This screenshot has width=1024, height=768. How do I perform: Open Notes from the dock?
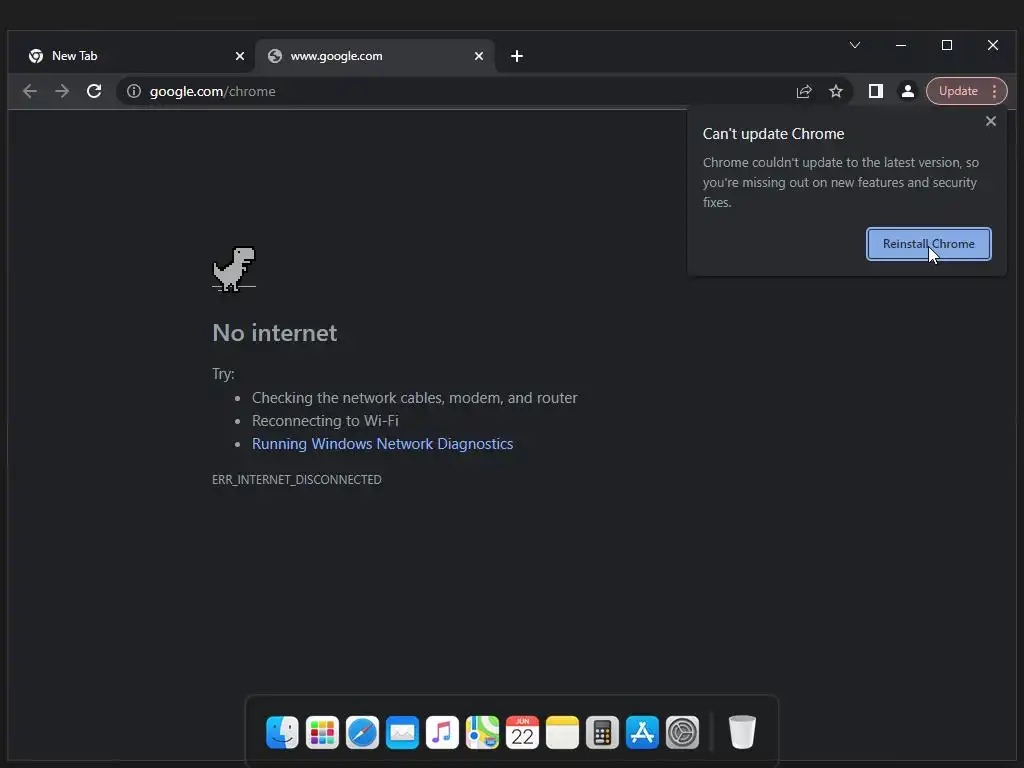pyautogui.click(x=562, y=732)
